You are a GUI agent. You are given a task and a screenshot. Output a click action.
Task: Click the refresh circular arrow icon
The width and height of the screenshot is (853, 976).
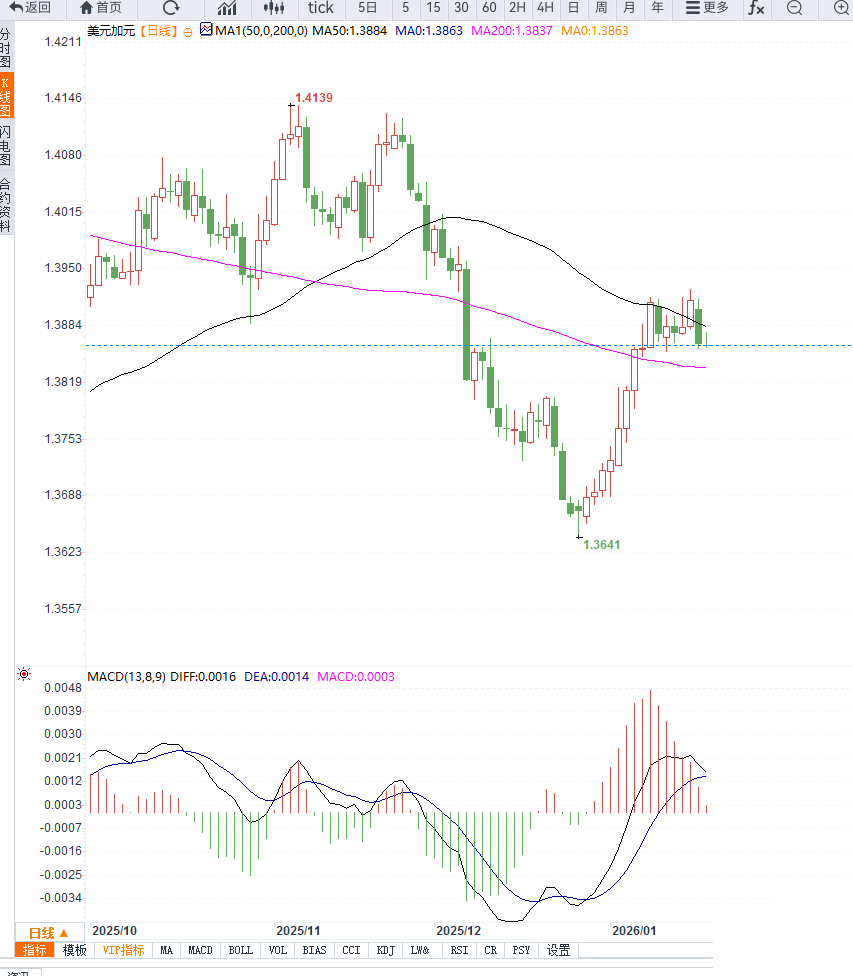(170, 8)
